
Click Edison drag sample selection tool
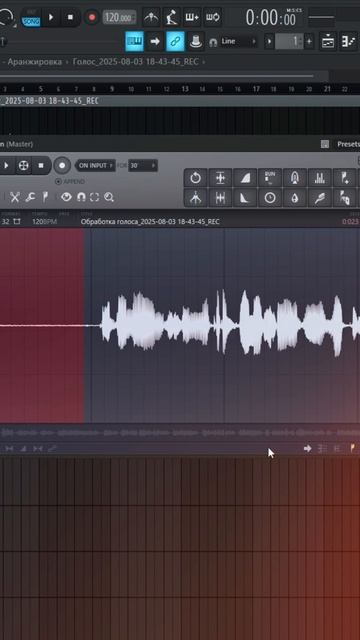[x=344, y=198]
